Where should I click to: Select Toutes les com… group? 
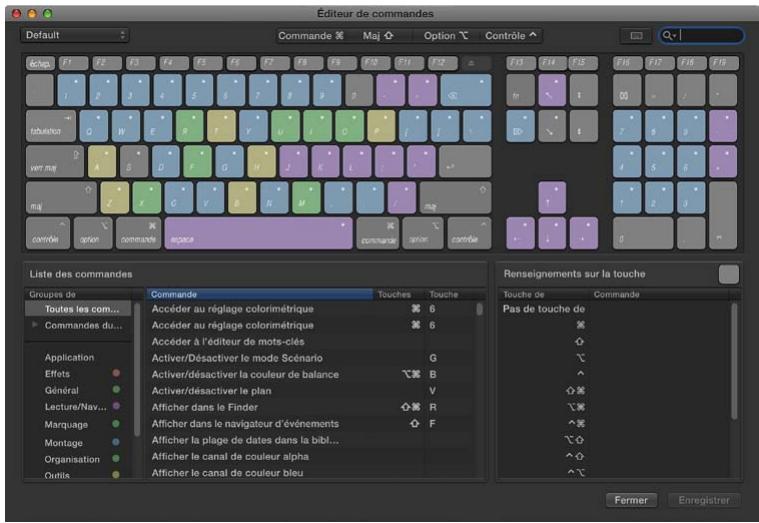click(x=78, y=309)
